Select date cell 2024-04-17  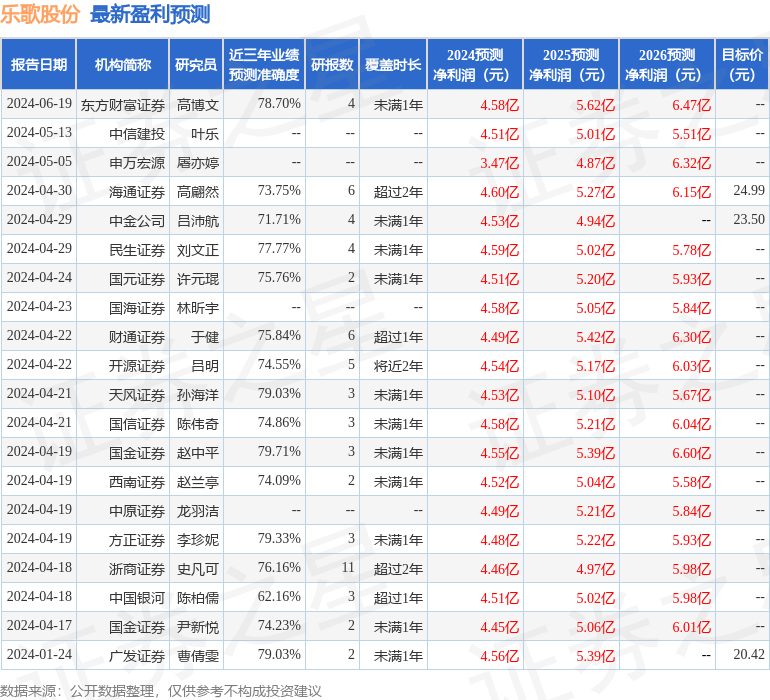click(x=39, y=625)
